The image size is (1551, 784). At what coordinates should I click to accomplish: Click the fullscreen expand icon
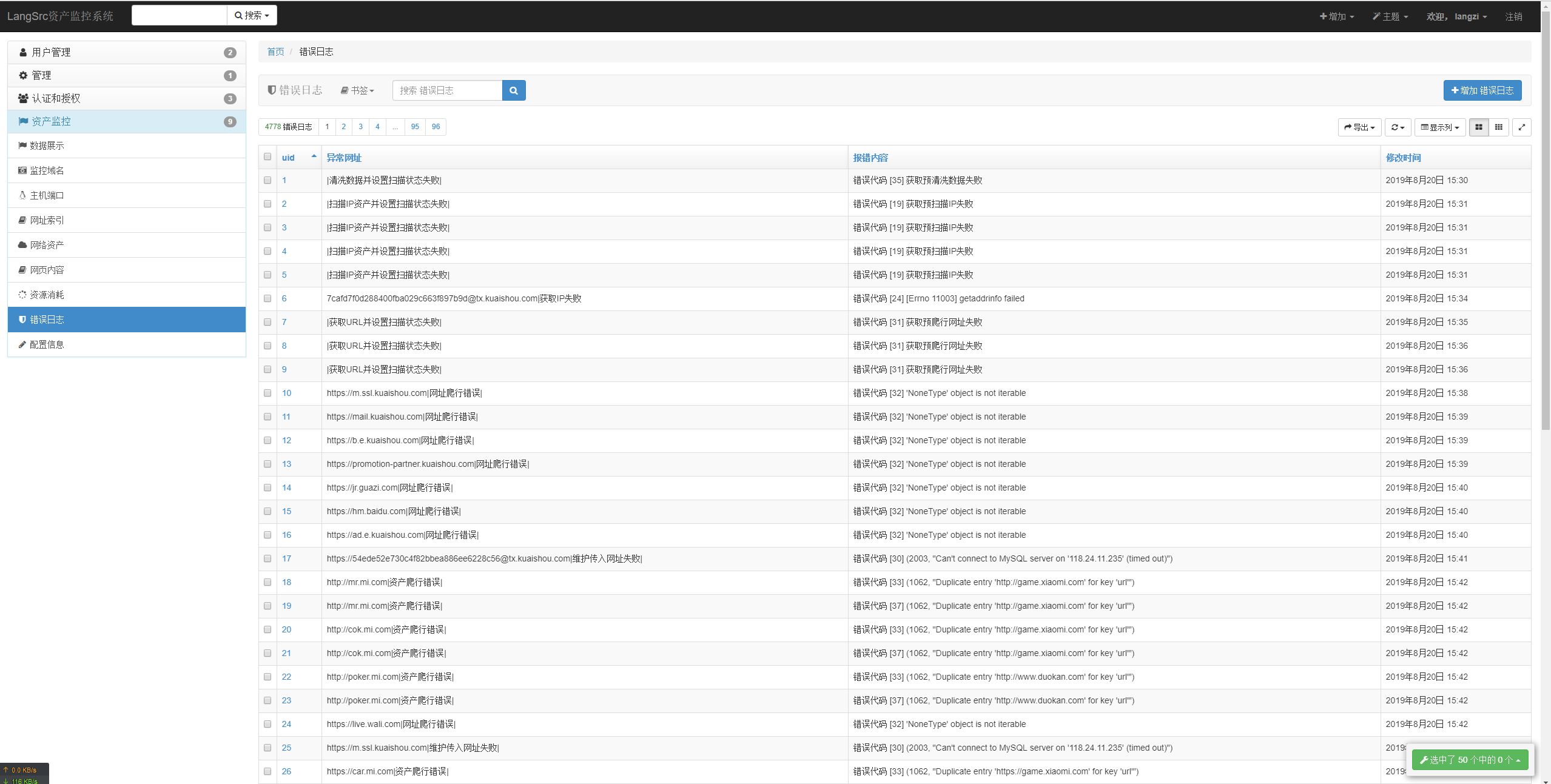click(1521, 127)
